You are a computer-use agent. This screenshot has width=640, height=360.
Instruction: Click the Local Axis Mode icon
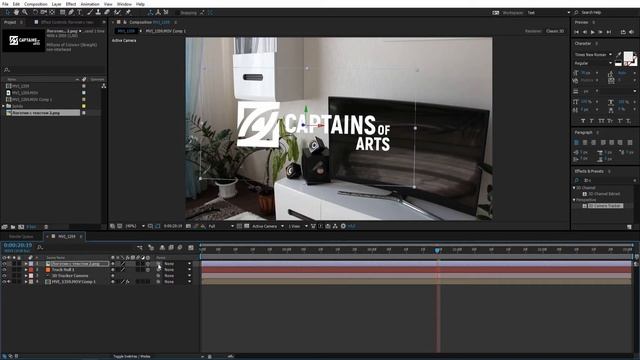tap(150, 13)
